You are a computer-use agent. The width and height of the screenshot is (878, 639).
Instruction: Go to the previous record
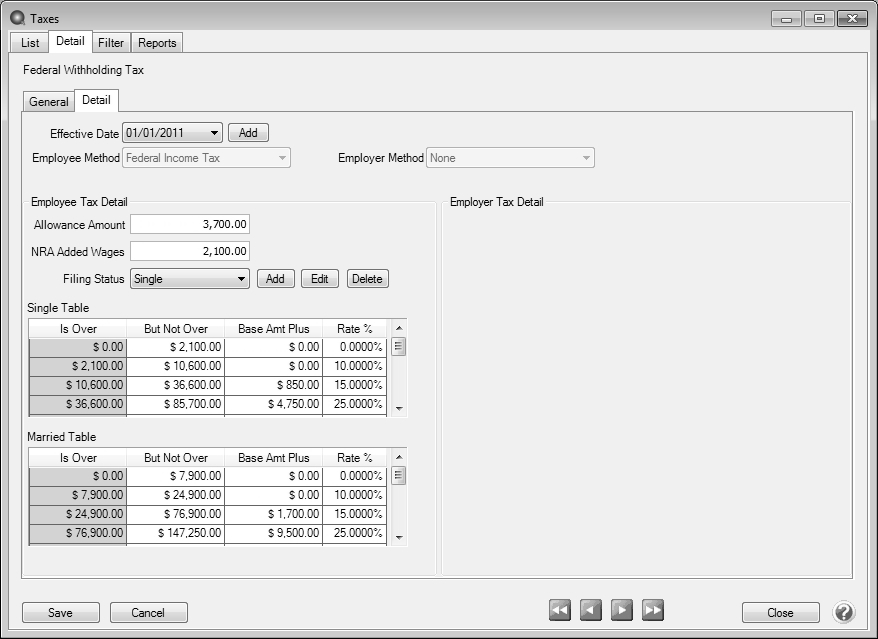pos(591,610)
